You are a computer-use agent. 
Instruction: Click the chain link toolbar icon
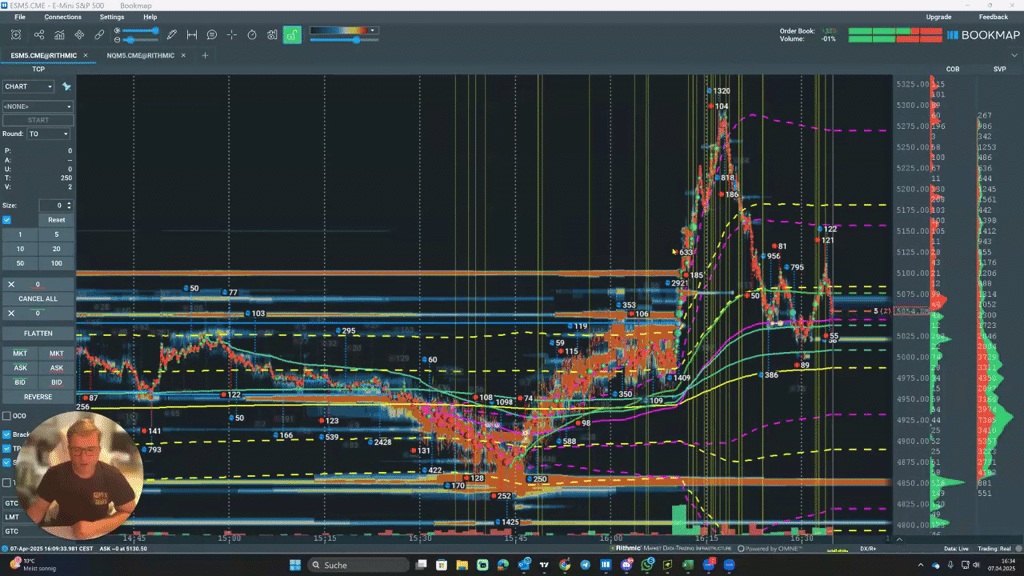(99, 35)
